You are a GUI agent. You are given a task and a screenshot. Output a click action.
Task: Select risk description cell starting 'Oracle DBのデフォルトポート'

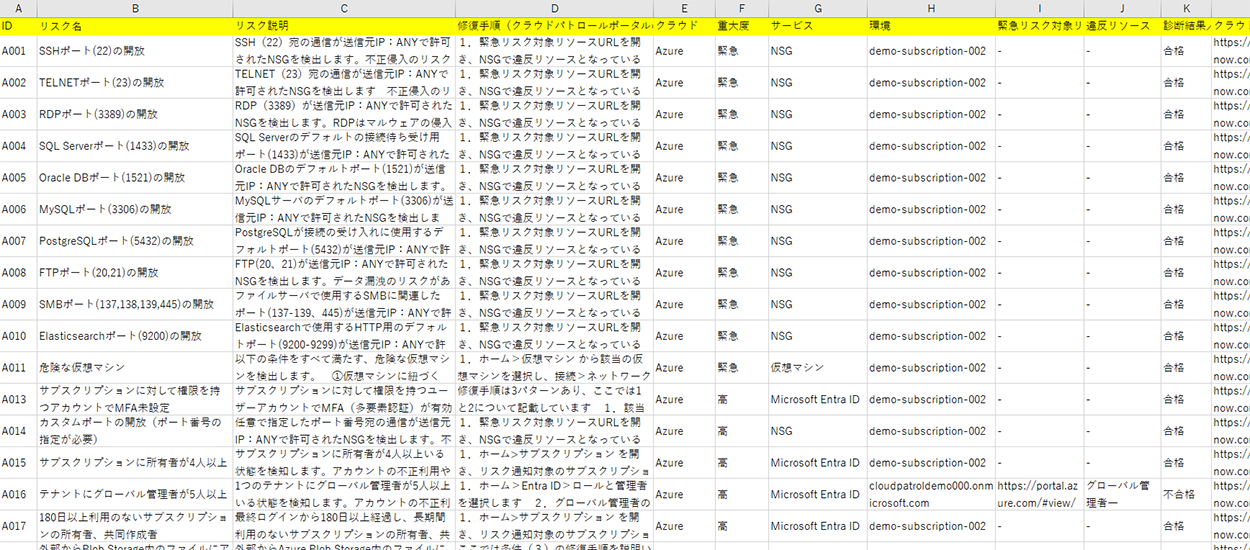coord(344,178)
